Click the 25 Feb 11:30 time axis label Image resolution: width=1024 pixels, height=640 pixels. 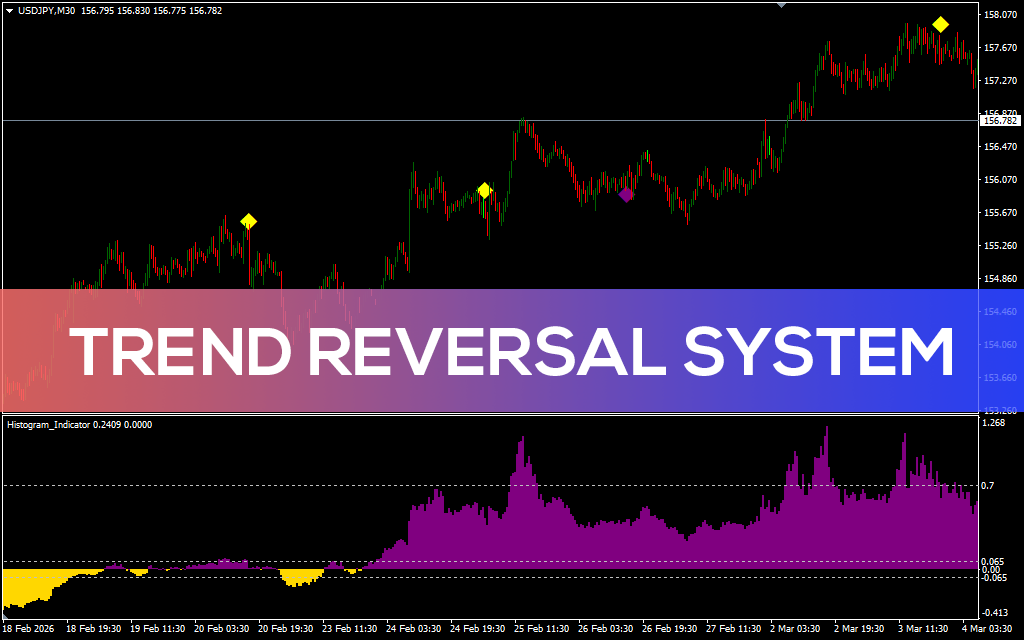point(541,630)
